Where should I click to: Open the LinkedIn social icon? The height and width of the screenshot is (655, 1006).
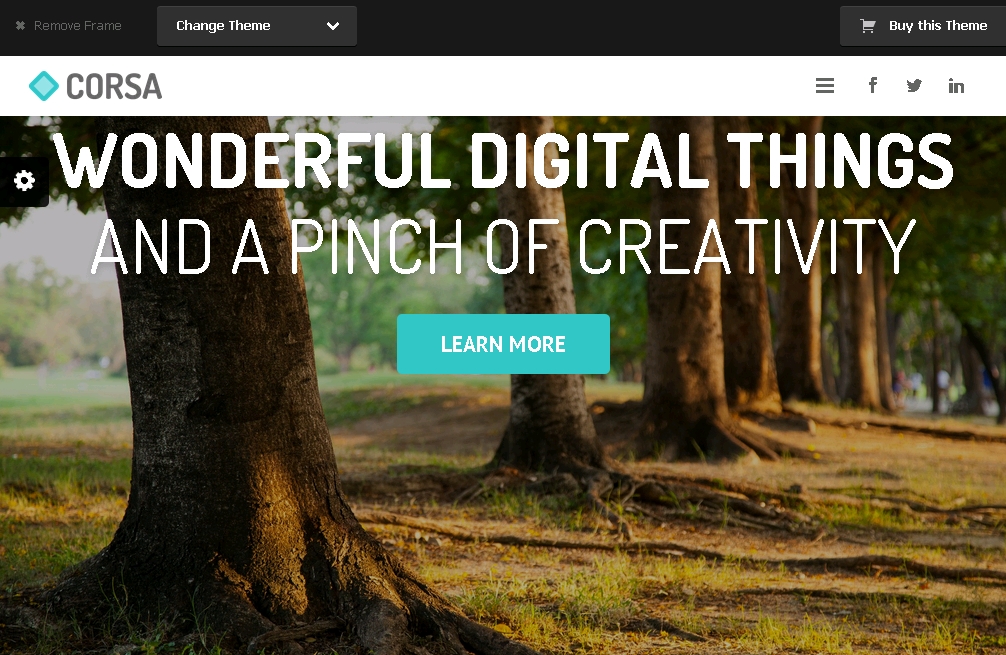[956, 85]
